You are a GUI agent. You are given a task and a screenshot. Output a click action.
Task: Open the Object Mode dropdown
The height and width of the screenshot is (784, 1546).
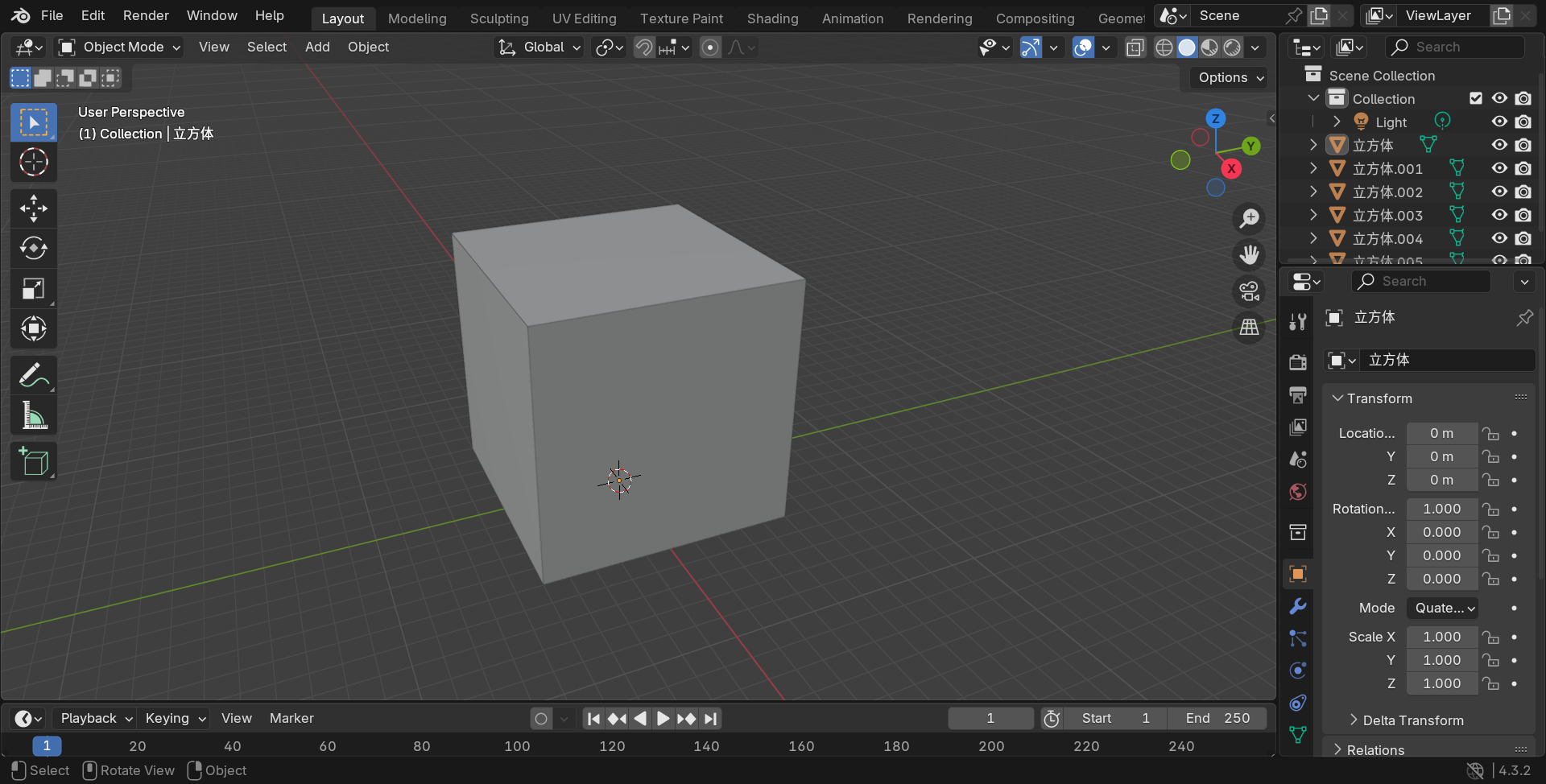point(118,47)
